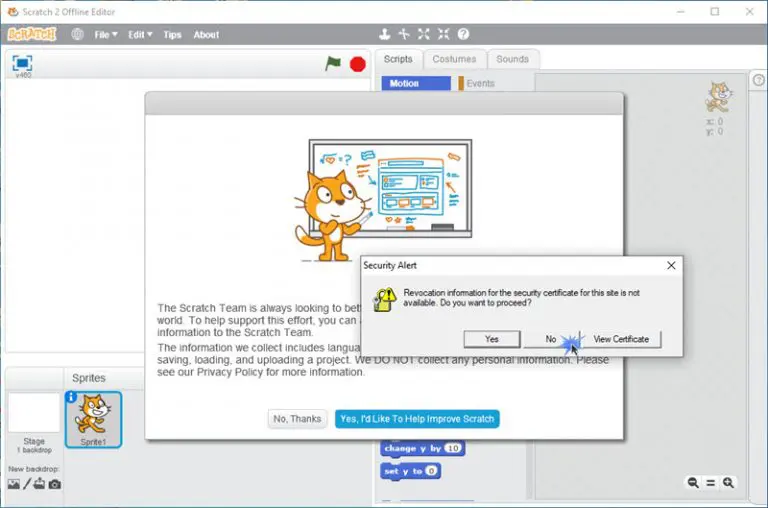
Task: Show Sprite1 info via the i badge
Action: click(71, 396)
